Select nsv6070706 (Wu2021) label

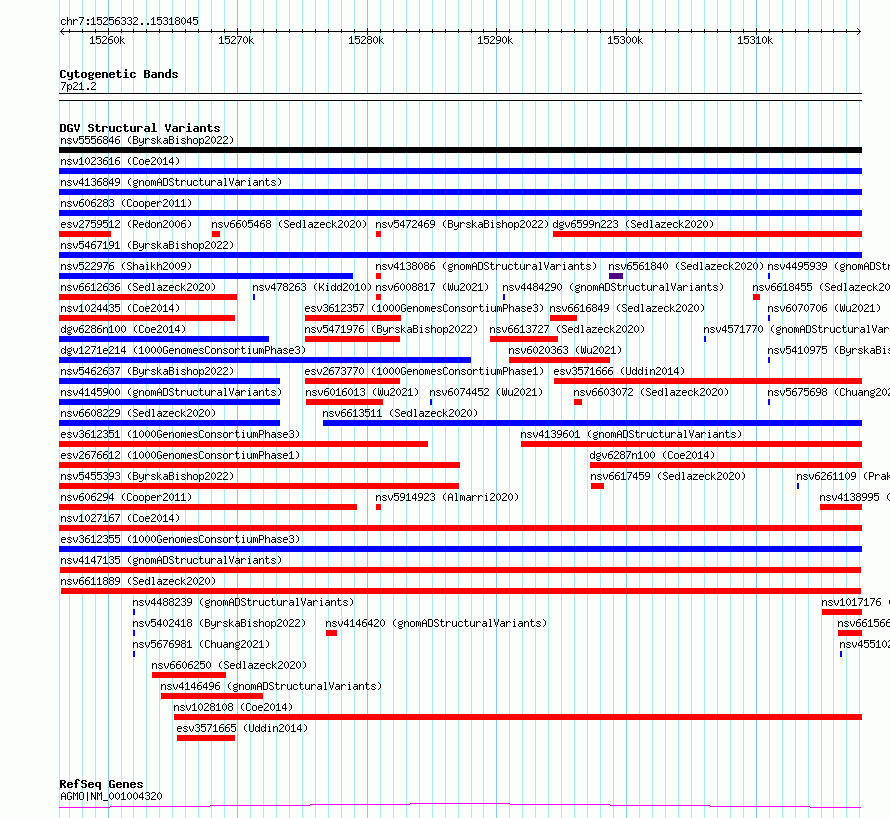tap(824, 308)
